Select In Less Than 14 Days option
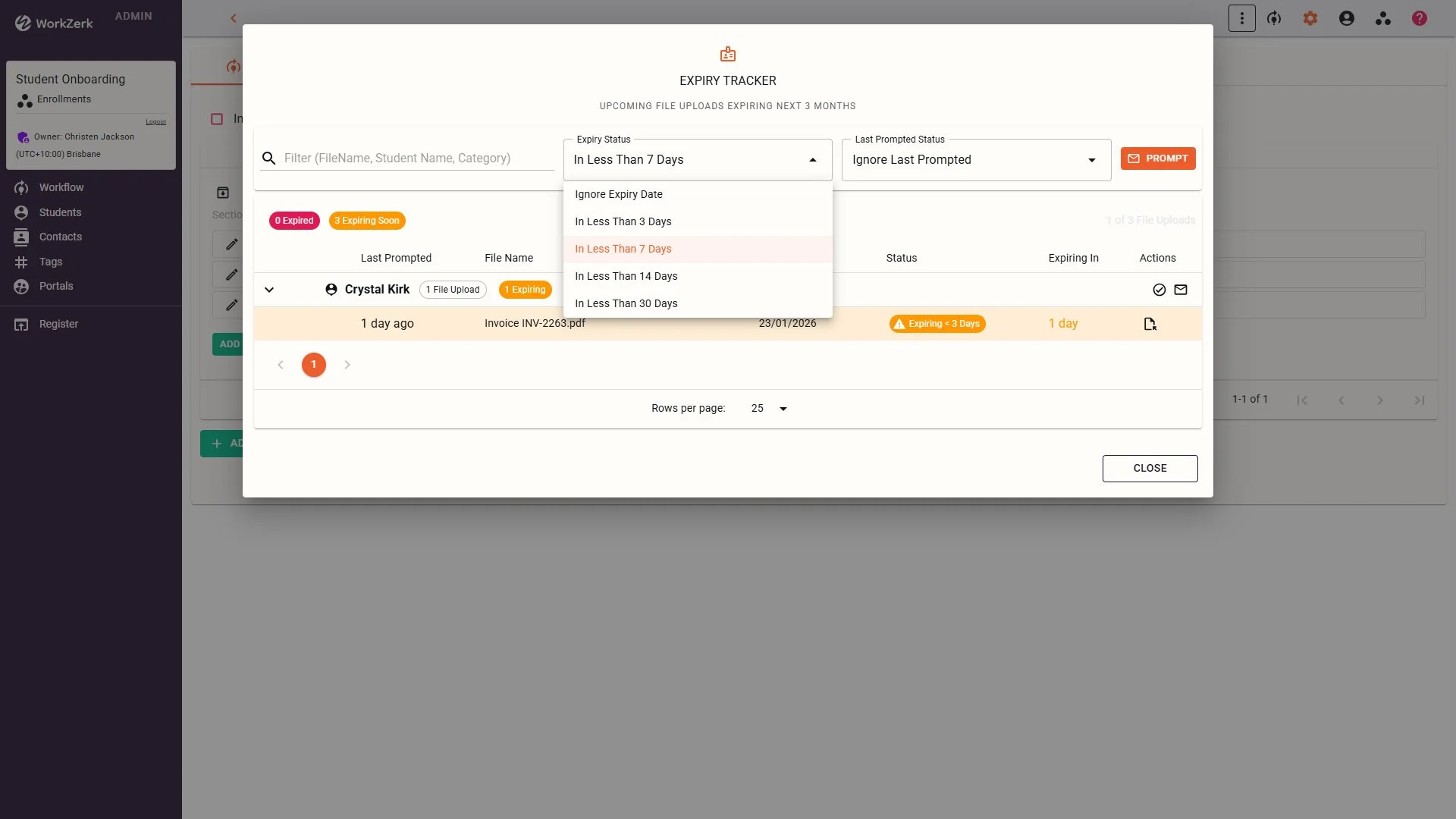This screenshot has width=1456, height=819. (x=626, y=276)
